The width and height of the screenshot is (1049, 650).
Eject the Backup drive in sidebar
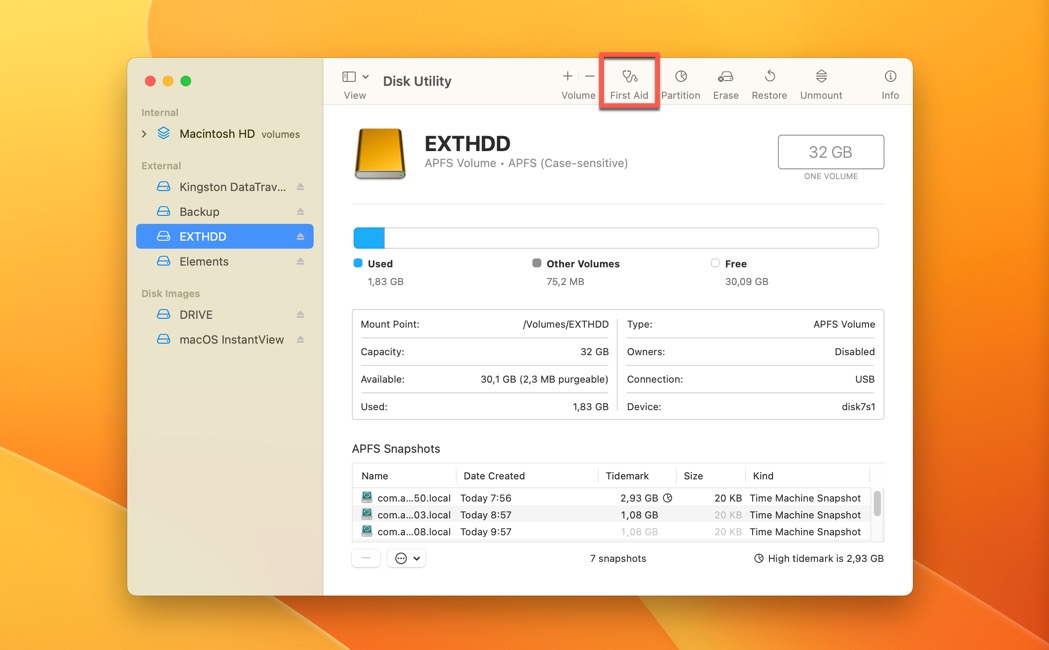300,212
